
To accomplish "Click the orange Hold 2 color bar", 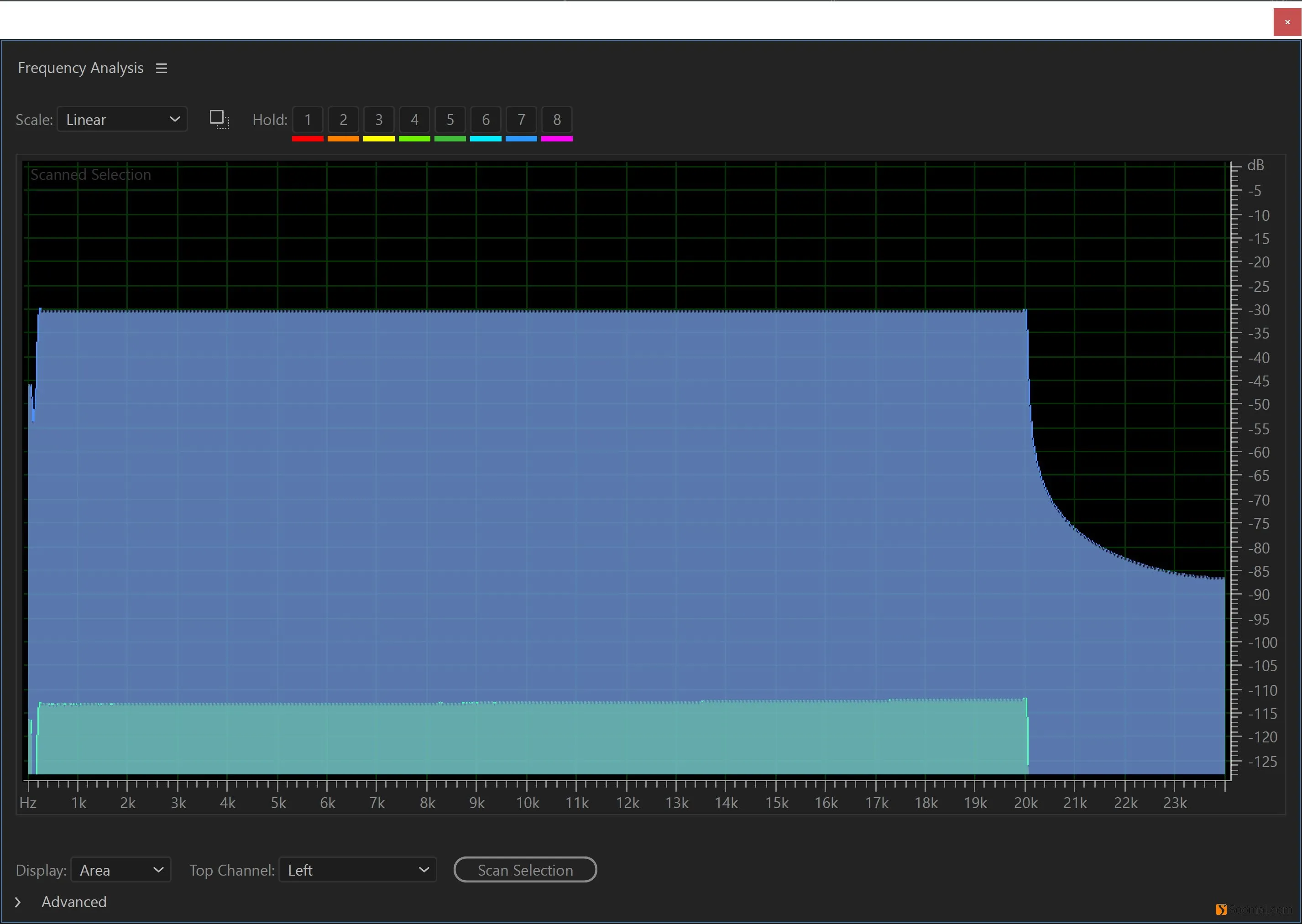I will 343,138.
